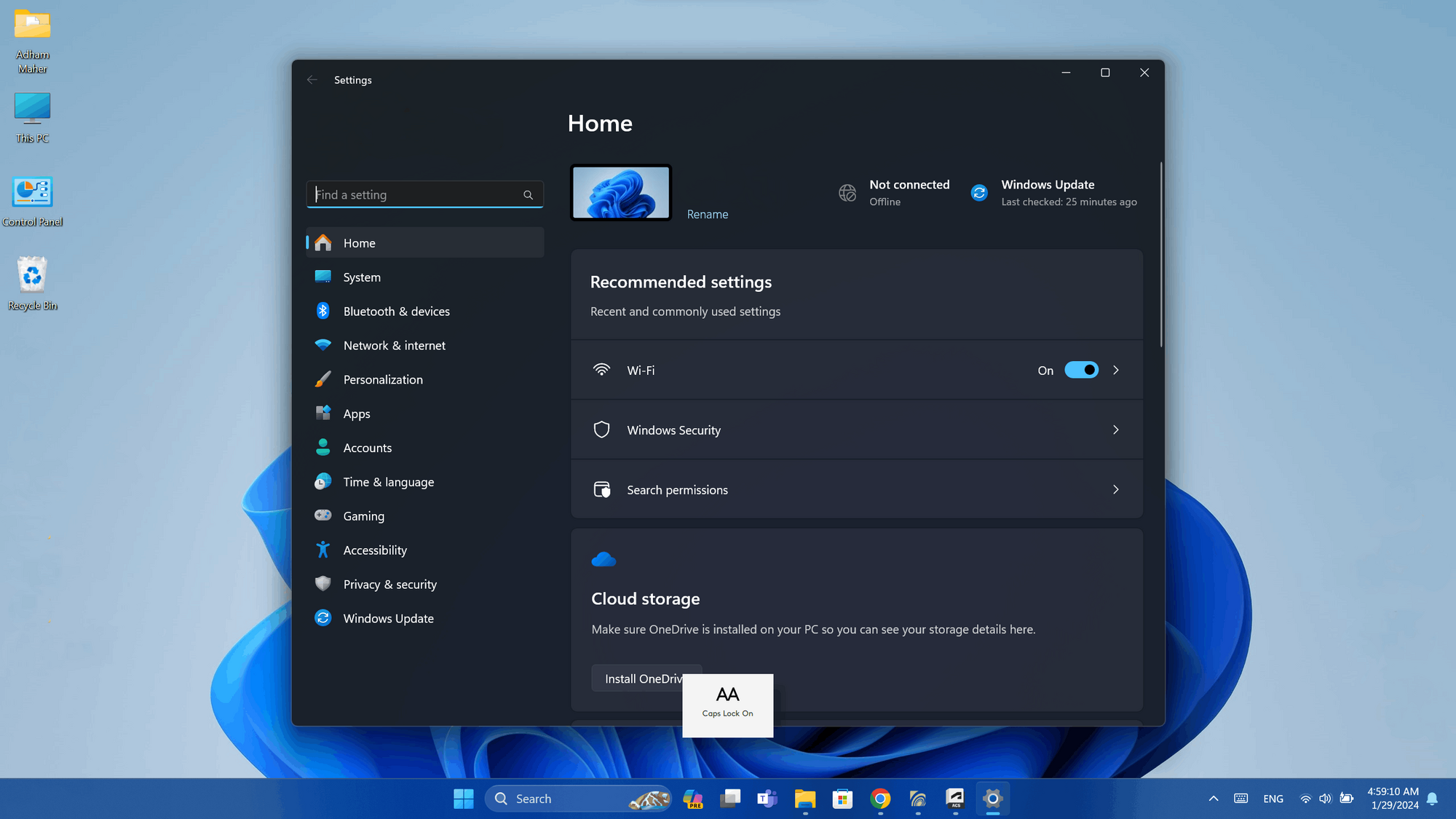Open Network & internet settings
This screenshot has height=819, width=1456.
coord(425,346)
